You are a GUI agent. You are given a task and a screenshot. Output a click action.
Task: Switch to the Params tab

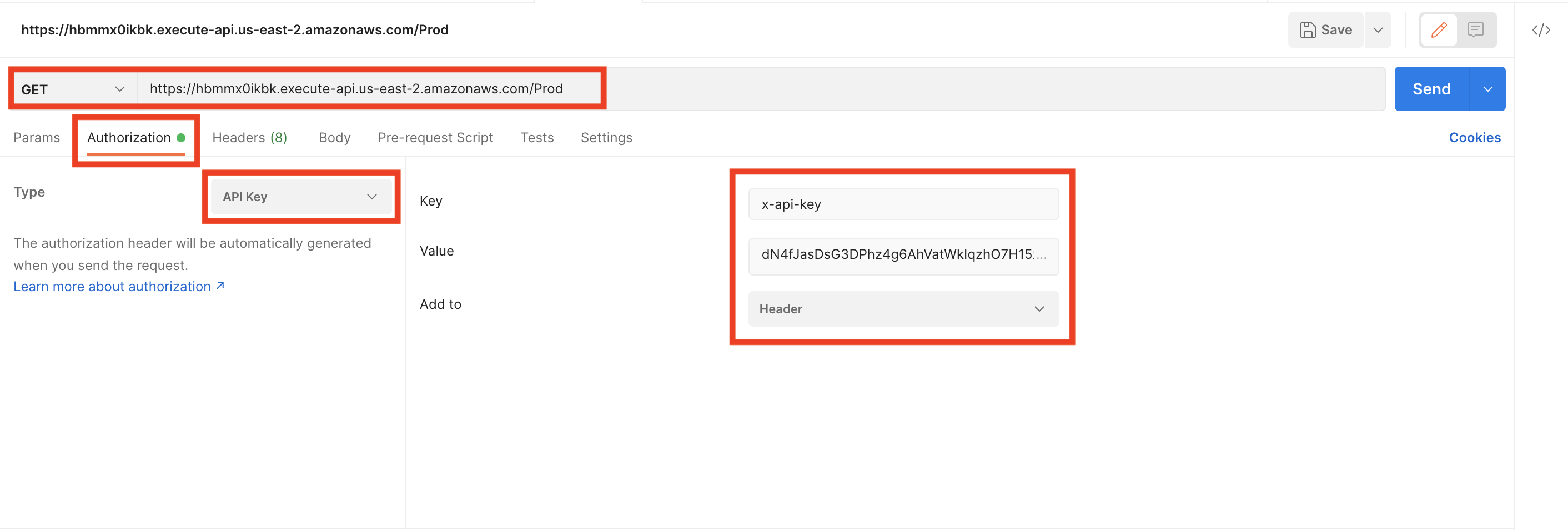[37, 138]
